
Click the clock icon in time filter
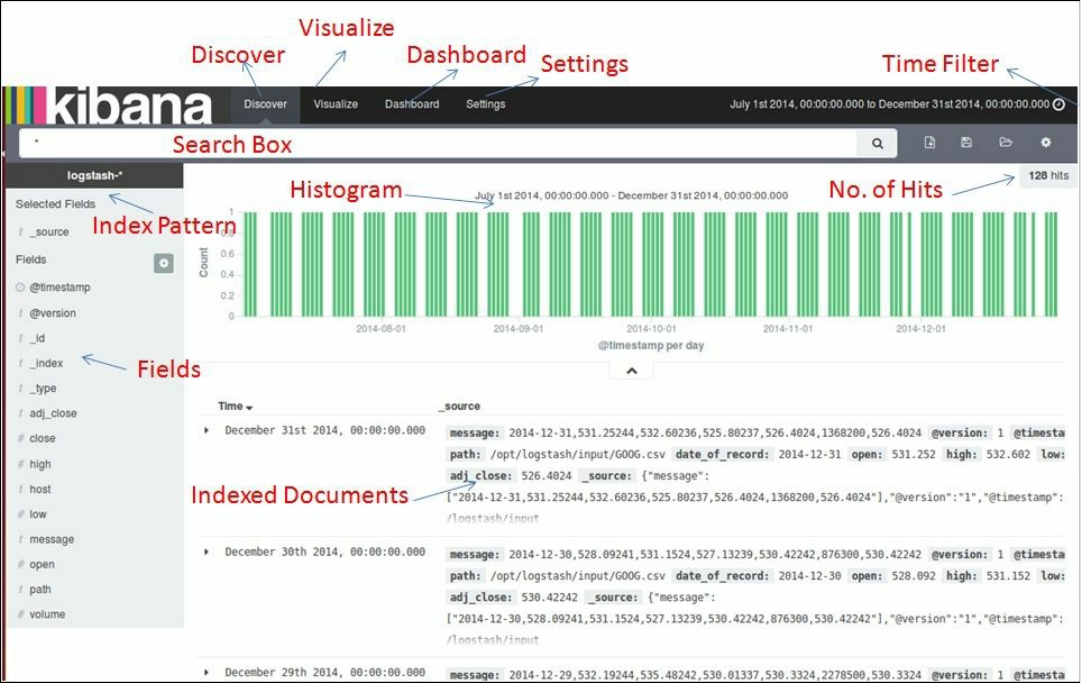(x=1059, y=104)
